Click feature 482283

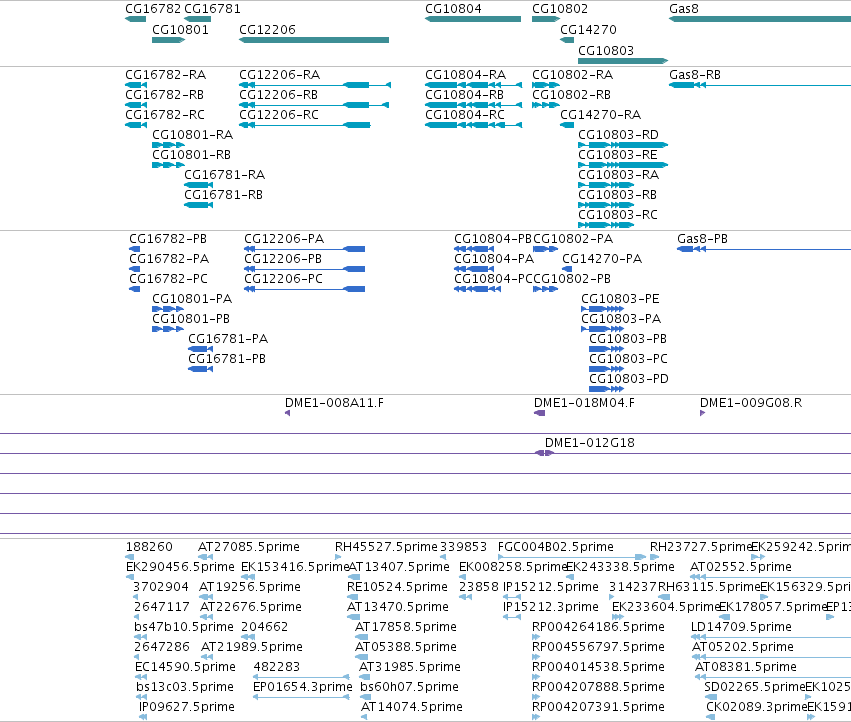point(277,666)
